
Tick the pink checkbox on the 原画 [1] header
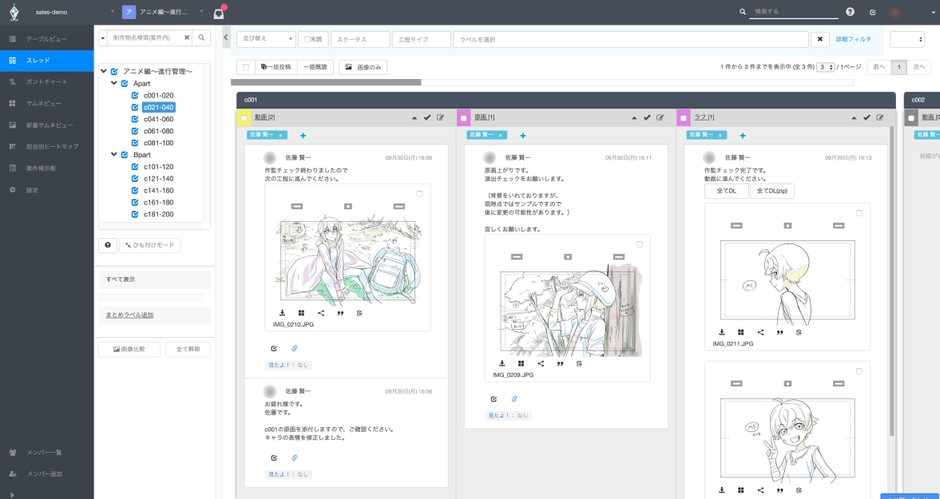(464, 118)
